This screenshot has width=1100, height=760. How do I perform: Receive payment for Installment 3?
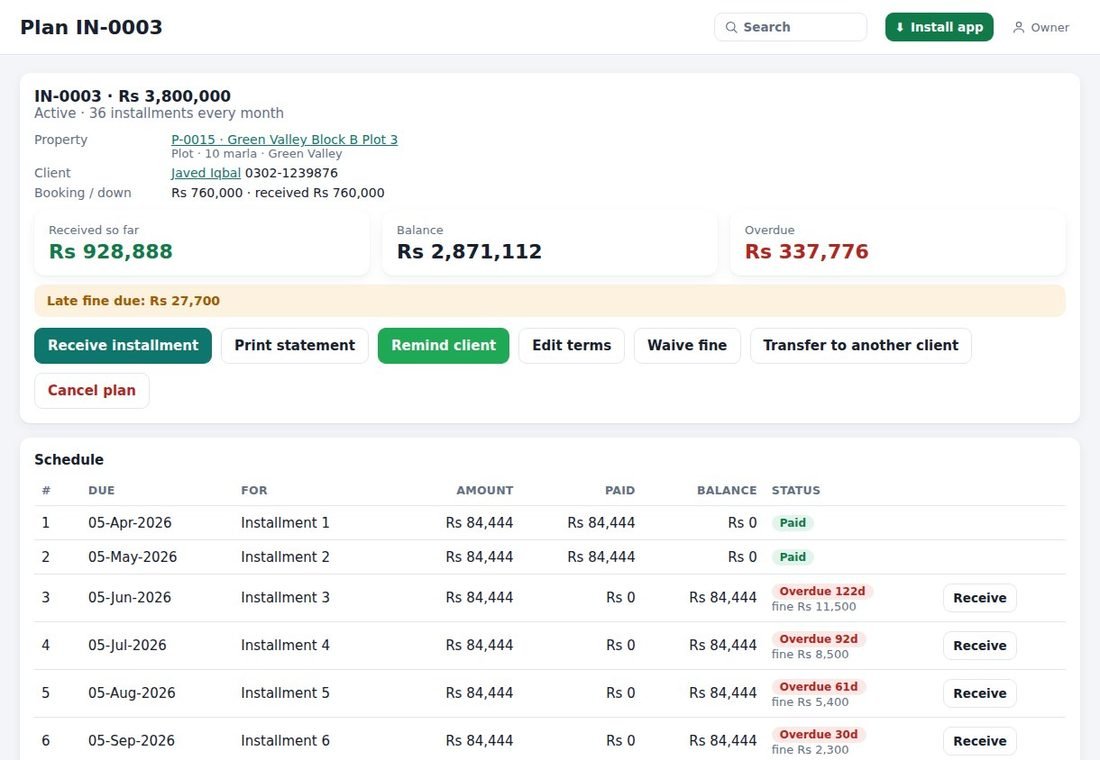(979, 598)
